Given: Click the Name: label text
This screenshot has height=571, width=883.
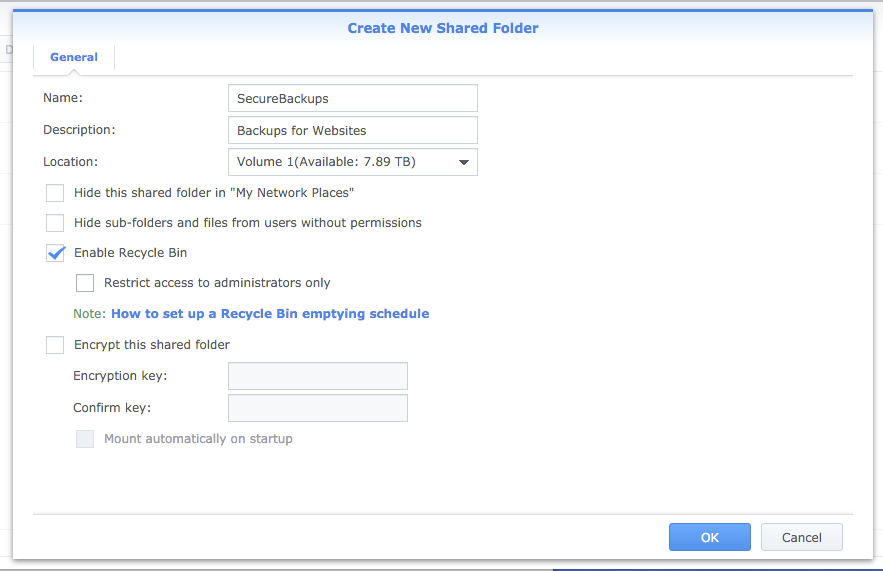Looking at the screenshot, I should pyautogui.click(x=62, y=98).
